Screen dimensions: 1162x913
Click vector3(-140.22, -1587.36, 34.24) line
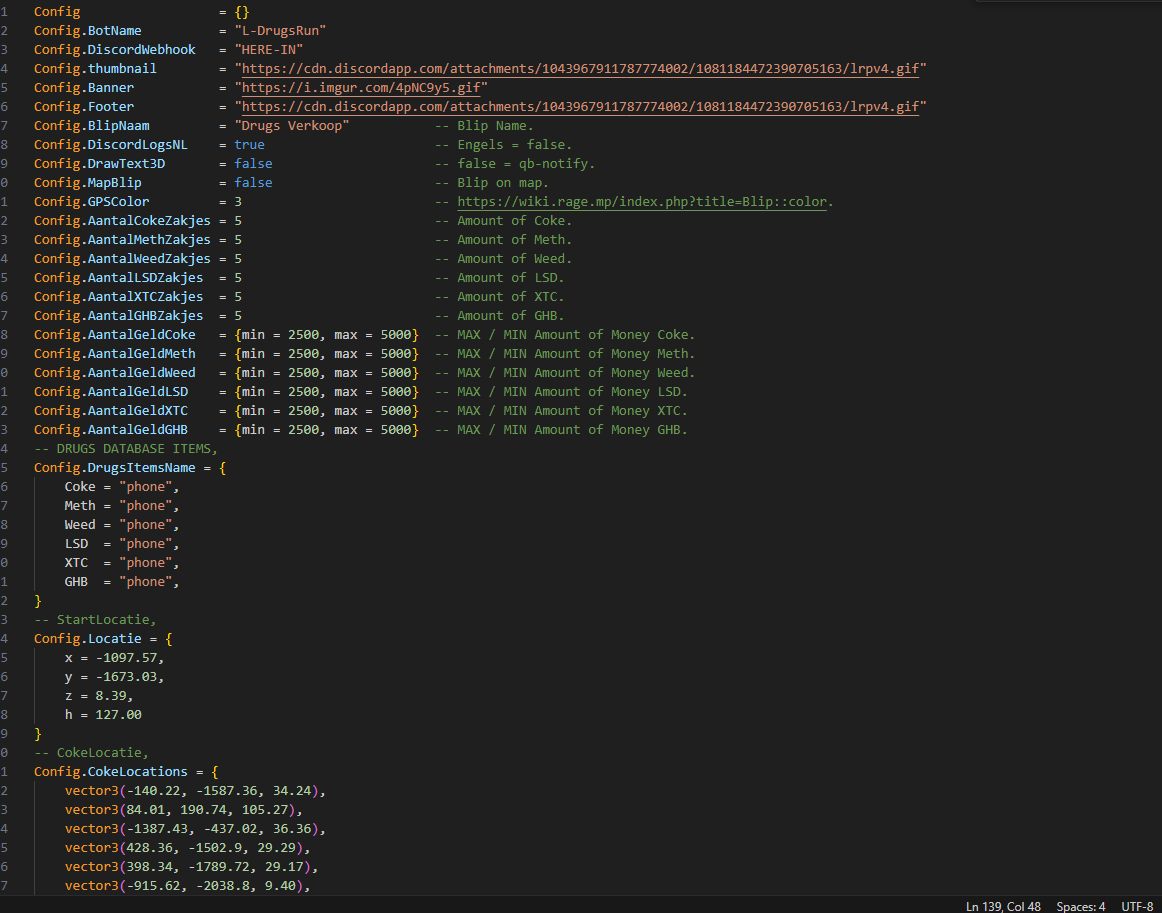[x=196, y=791]
